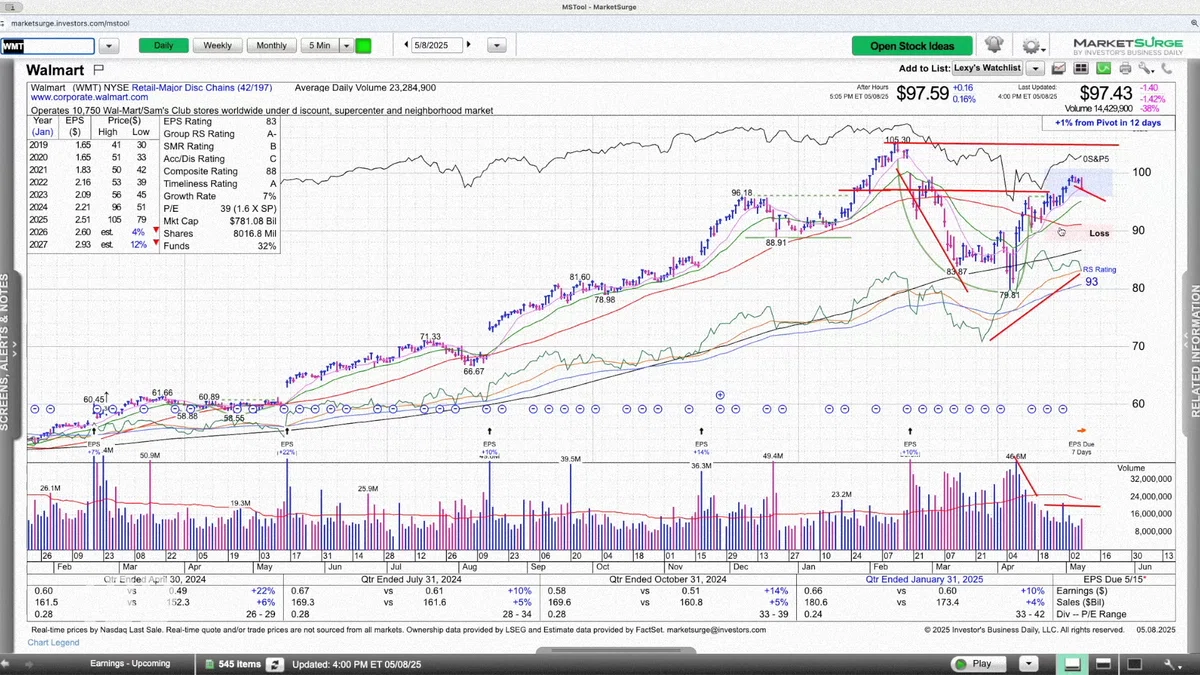1200x675 pixels.
Task: Click the 5/8/2025 date field
Action: tap(437, 45)
